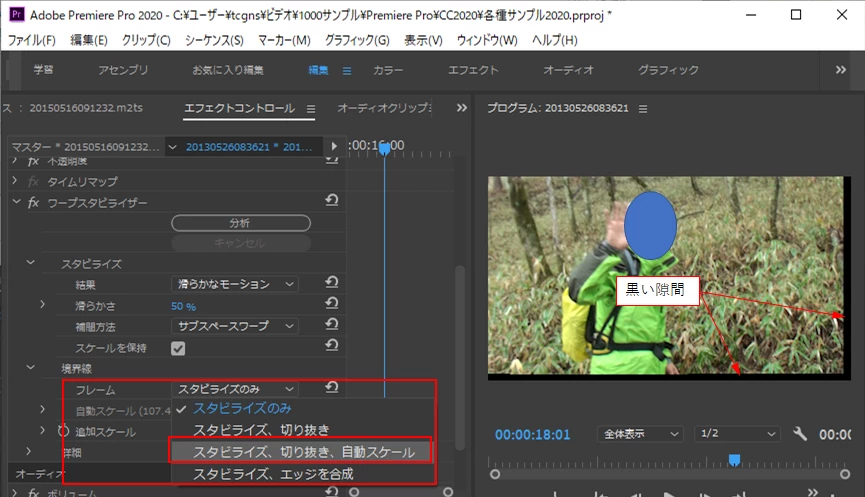Switch to the オーディオクリップ panel tab
Image resolution: width=865 pixels, height=497 pixels.
pyautogui.click(x=385, y=108)
